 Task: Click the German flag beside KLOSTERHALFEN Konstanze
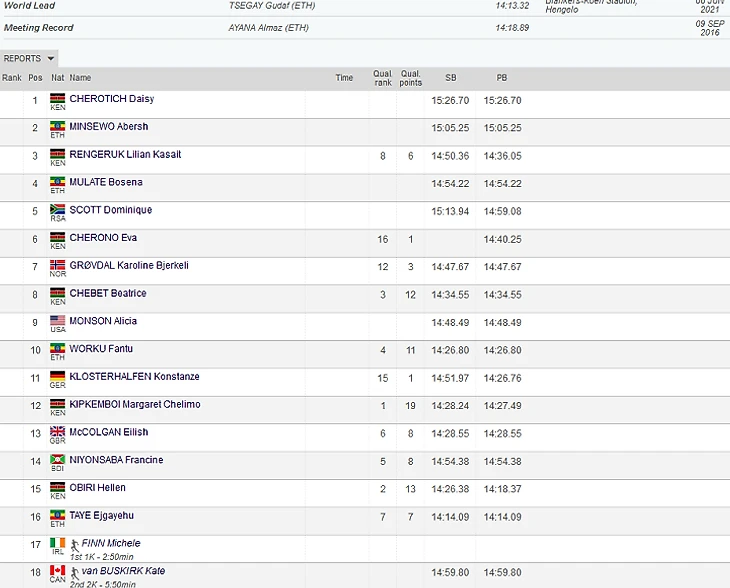(x=57, y=376)
